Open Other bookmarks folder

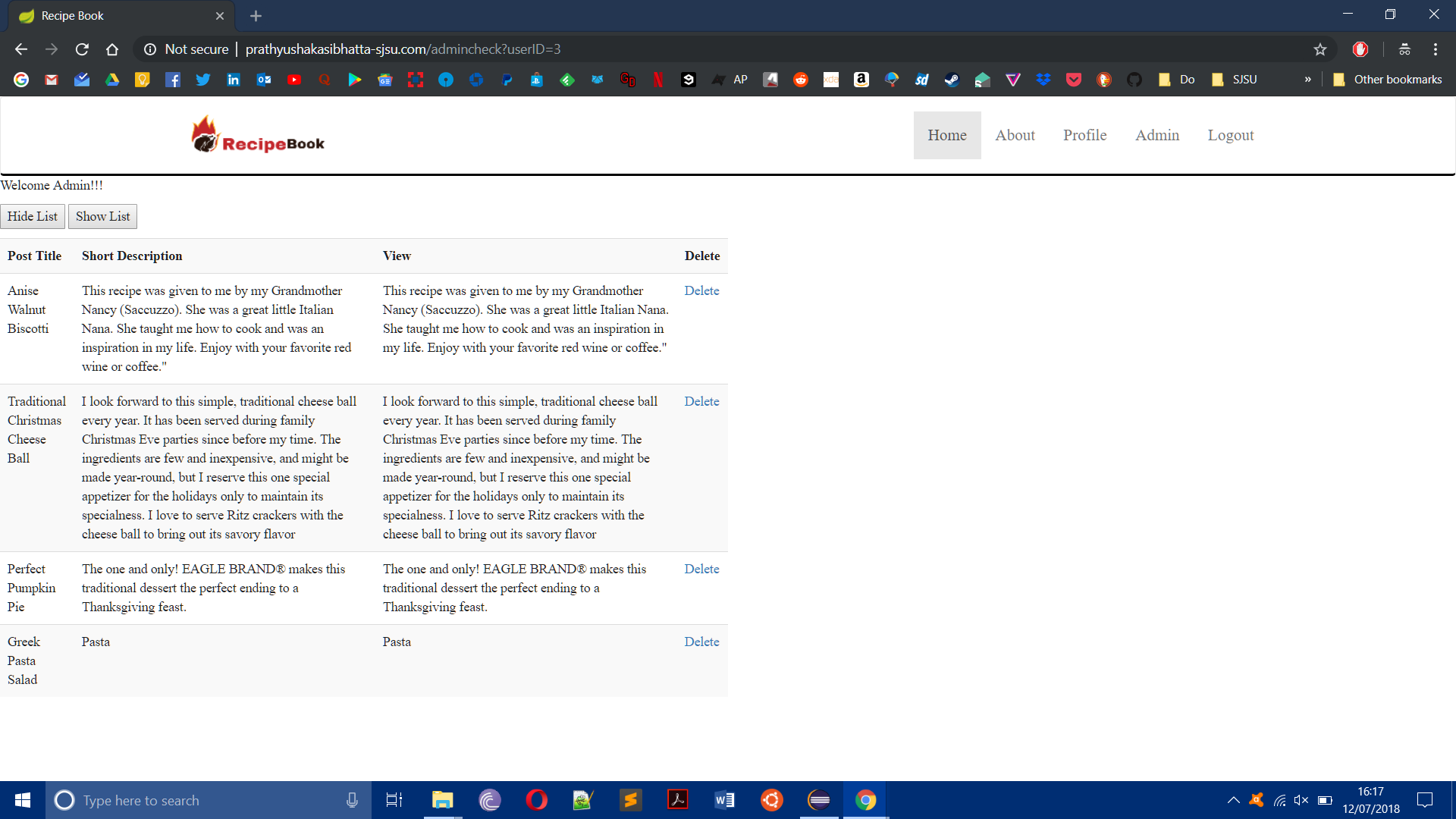tap(1388, 80)
